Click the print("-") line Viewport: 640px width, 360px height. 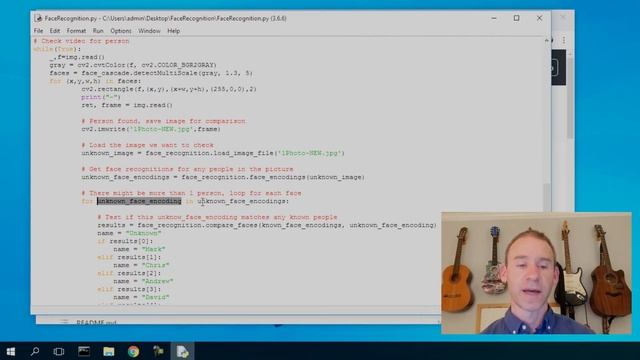(x=101, y=97)
